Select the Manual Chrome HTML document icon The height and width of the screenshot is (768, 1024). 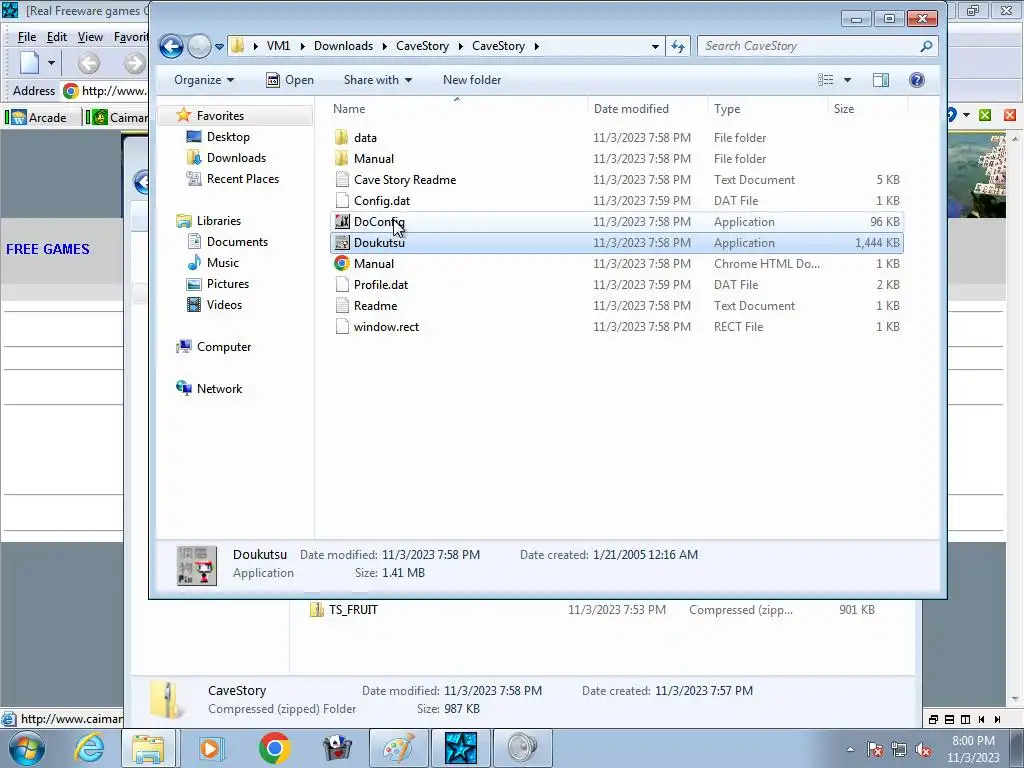[x=342, y=263]
